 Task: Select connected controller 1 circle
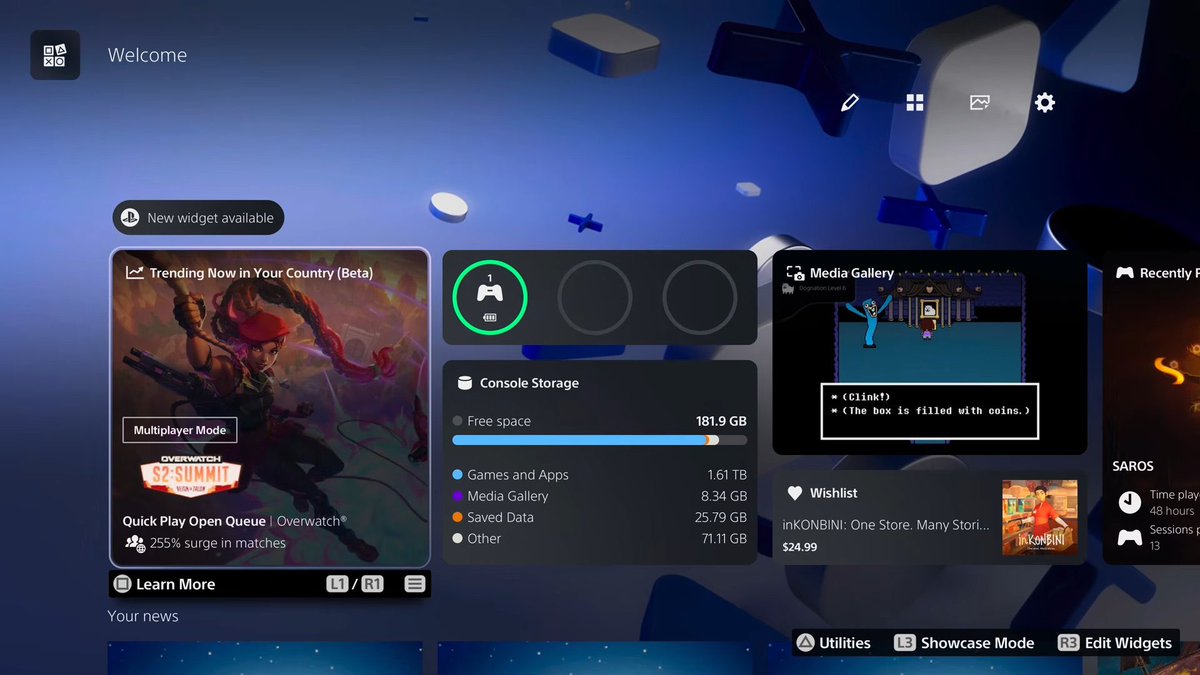(490, 297)
